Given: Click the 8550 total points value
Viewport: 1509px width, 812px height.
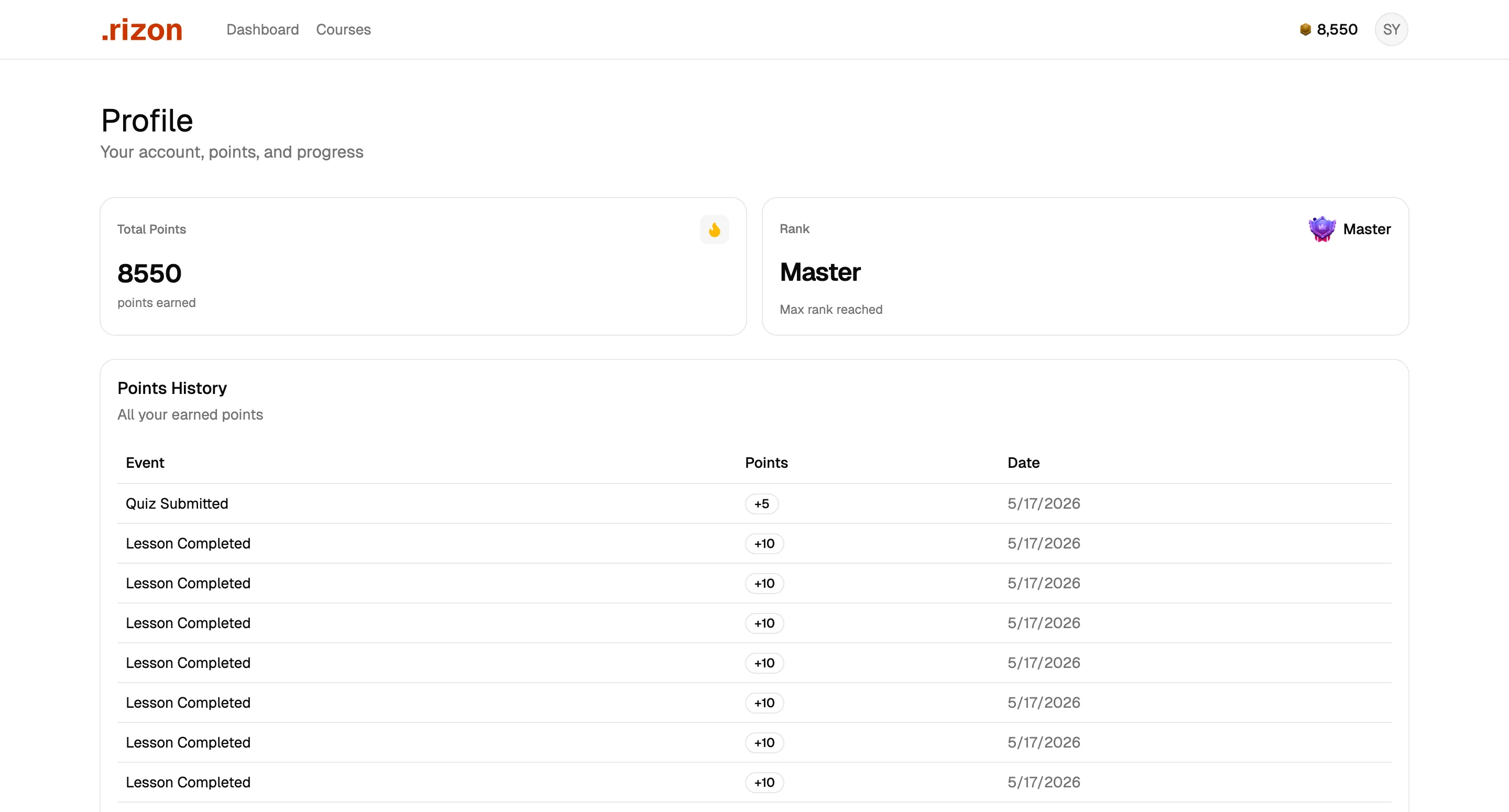Looking at the screenshot, I should click(x=149, y=273).
